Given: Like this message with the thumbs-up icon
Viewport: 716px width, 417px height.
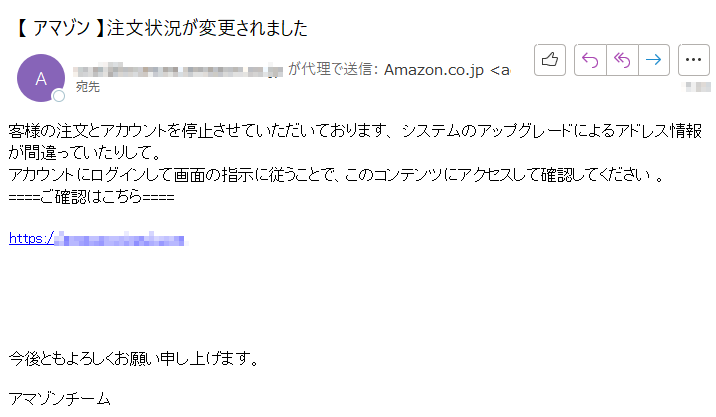Looking at the screenshot, I should [x=550, y=60].
